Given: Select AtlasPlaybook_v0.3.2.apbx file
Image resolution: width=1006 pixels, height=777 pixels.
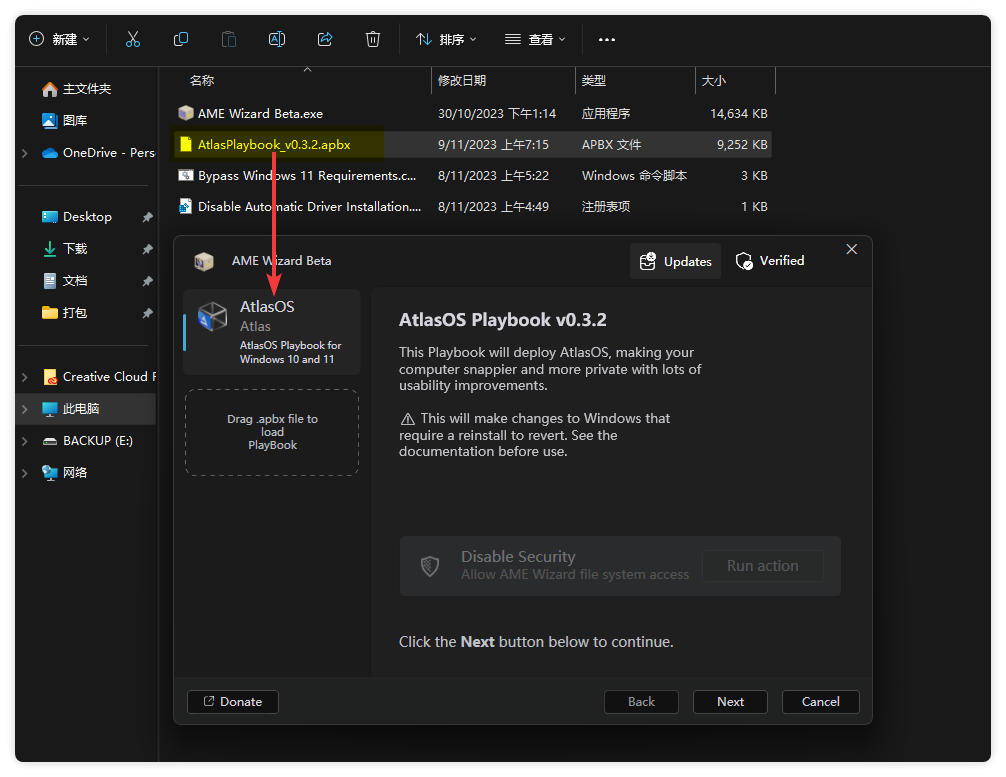Looking at the screenshot, I should 274,145.
